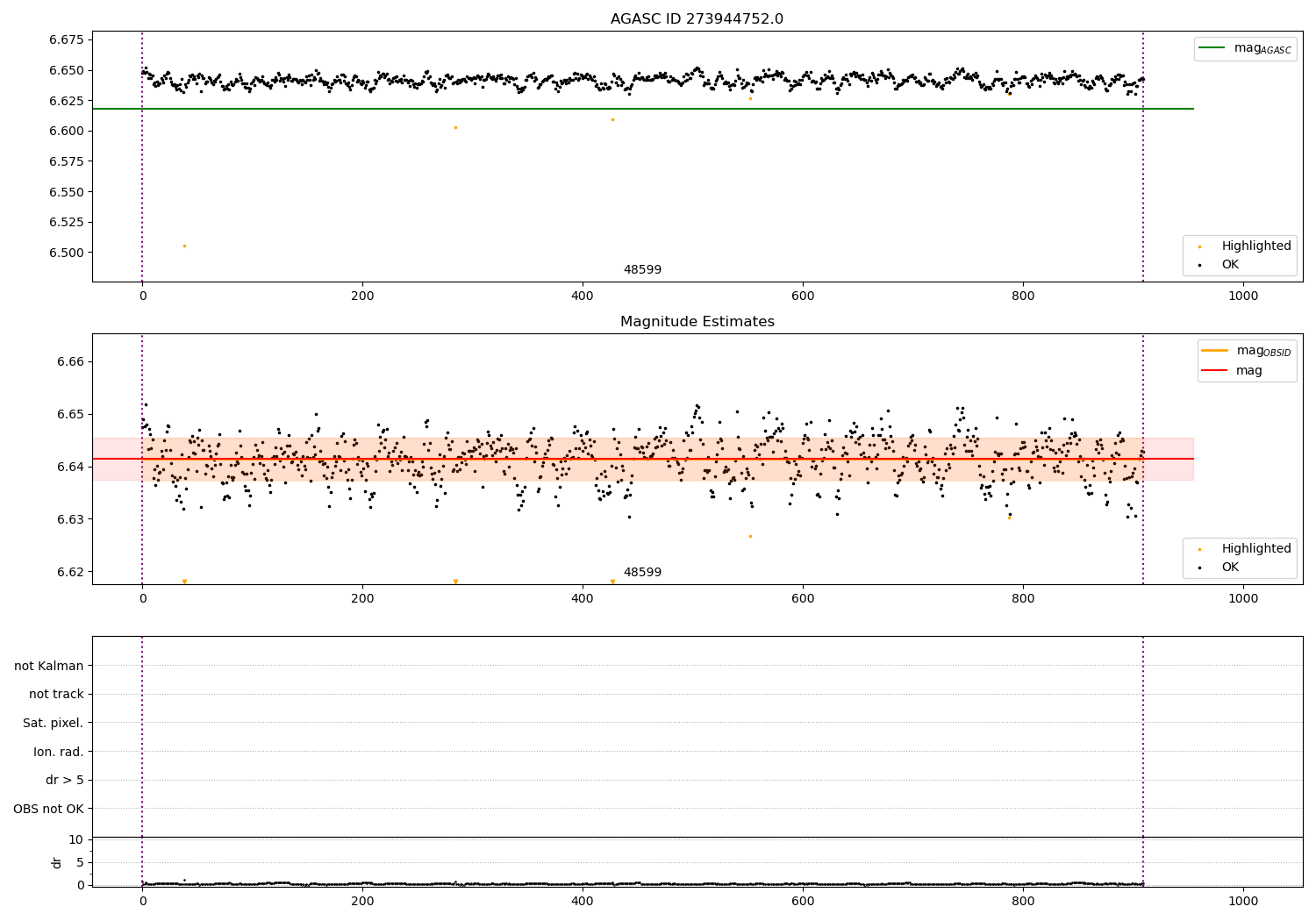Click the 400 x-axis tick of the top plot
The height and width of the screenshot is (921, 1316).
coord(583,296)
